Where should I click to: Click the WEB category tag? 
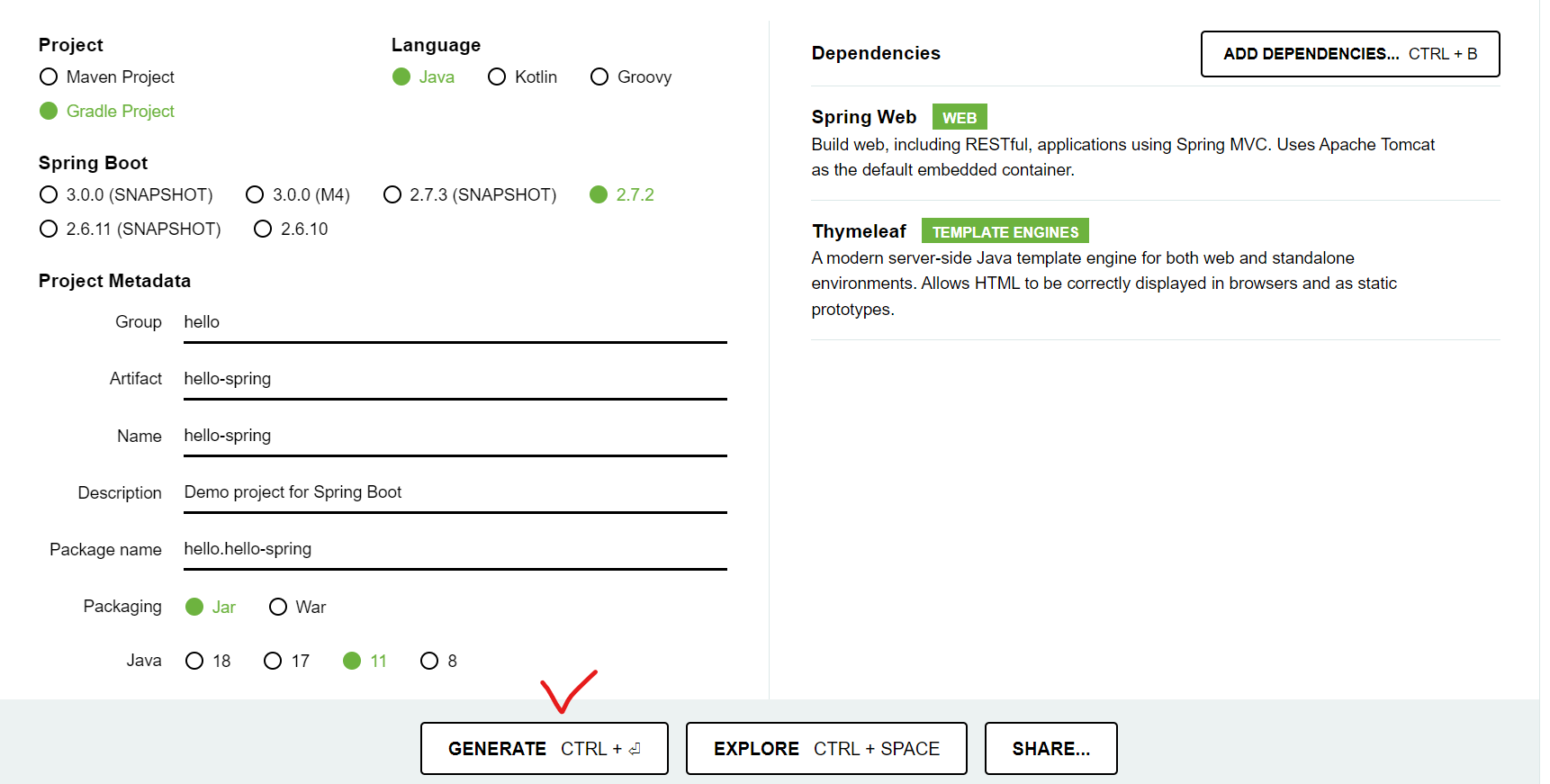coord(960,117)
